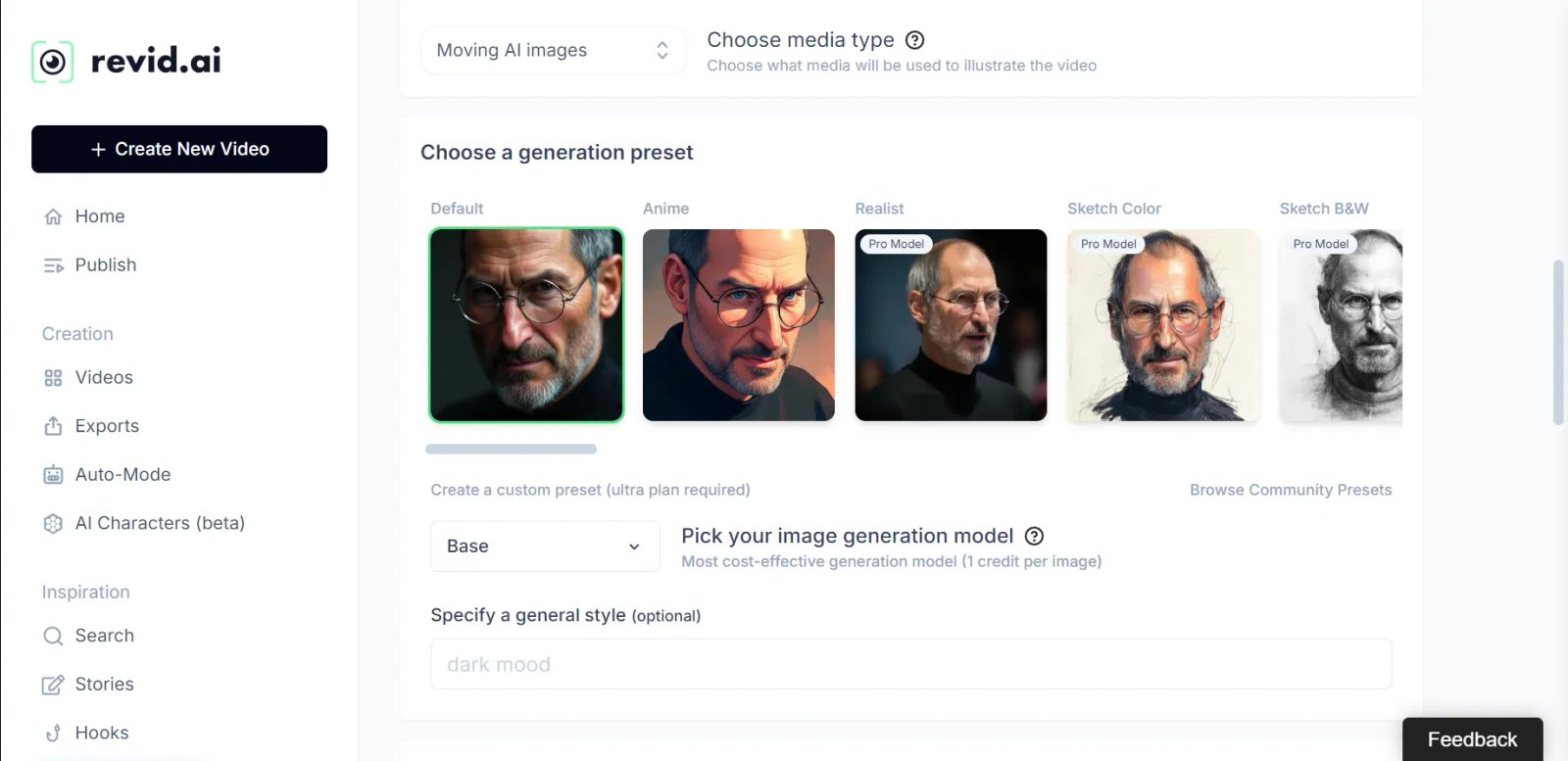Open the Stories pencil icon
Viewport: 1568px width, 761px height.
point(53,684)
